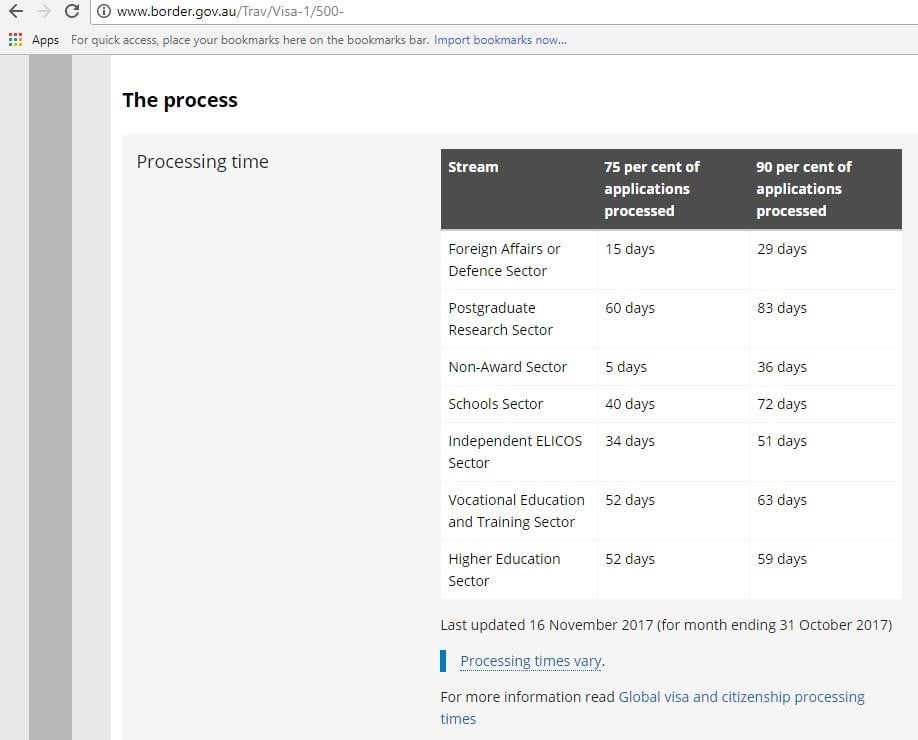
Task: Click the Stream column header
Action: click(473, 167)
